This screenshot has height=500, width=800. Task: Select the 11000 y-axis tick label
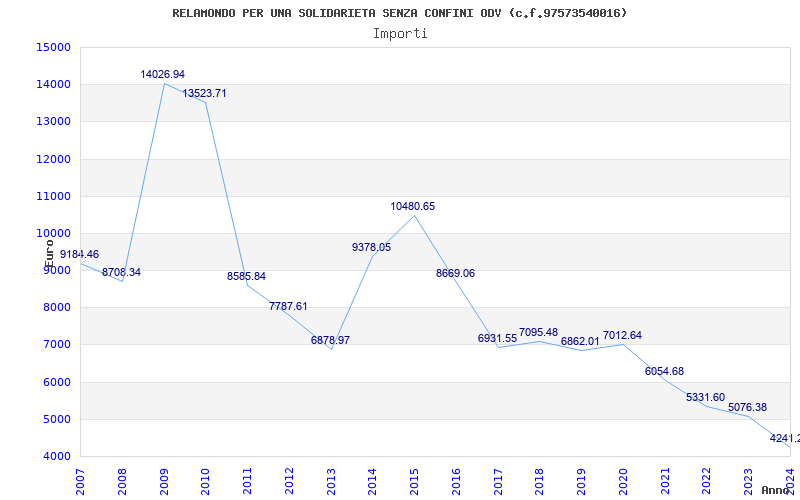point(53,196)
